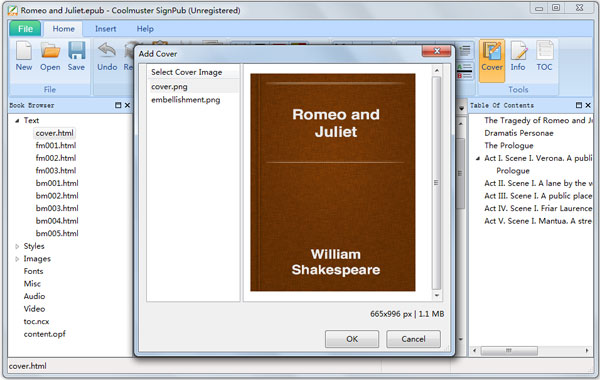Click the Undo arrow icon
The image size is (600, 380).
point(107,51)
